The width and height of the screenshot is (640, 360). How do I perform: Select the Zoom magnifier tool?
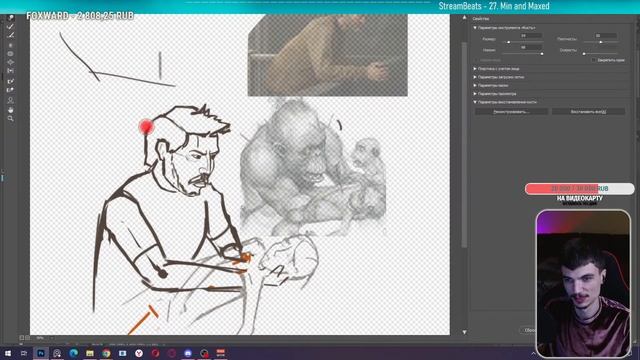point(11,118)
